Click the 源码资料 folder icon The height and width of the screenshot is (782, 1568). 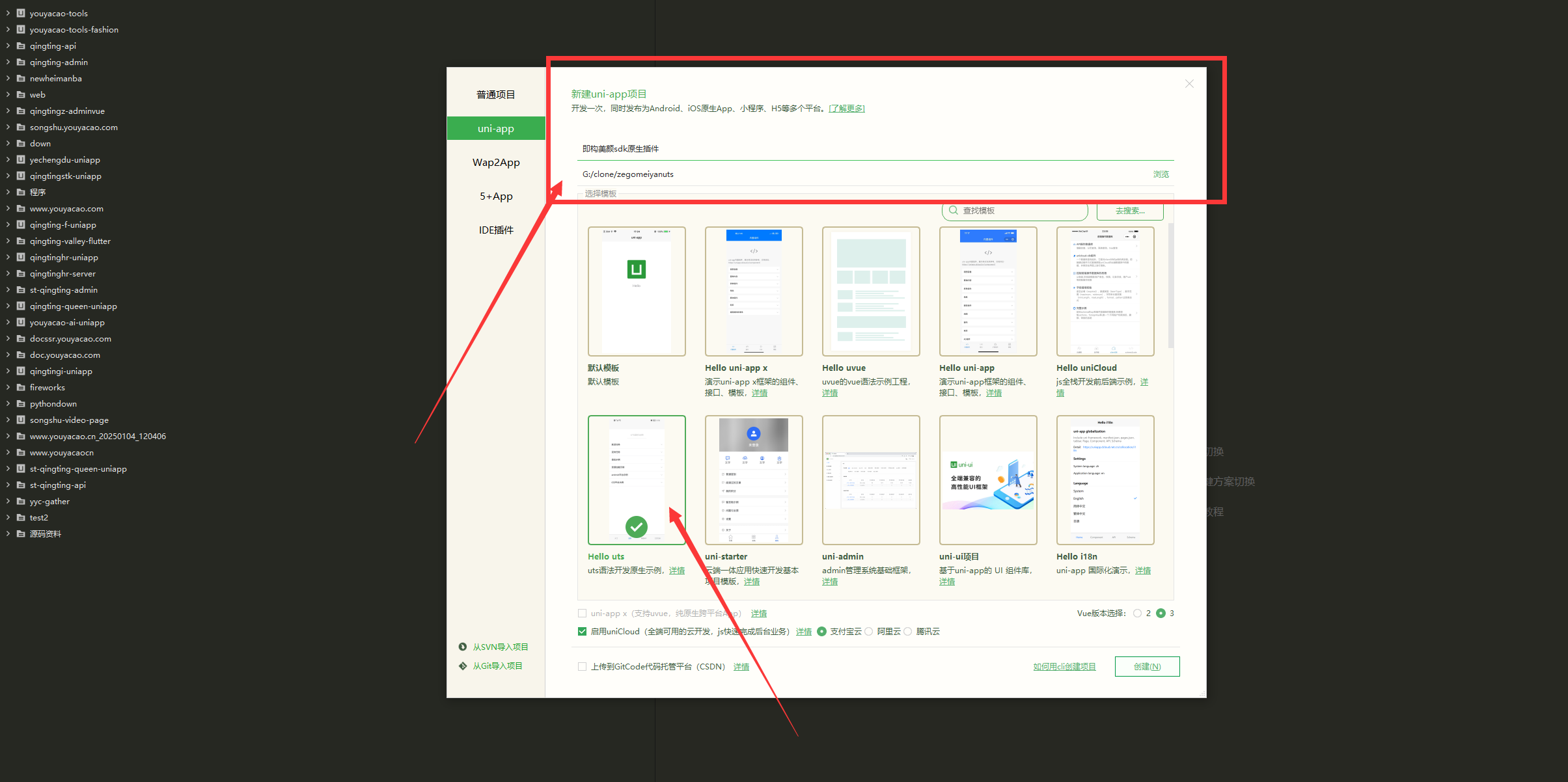21,533
